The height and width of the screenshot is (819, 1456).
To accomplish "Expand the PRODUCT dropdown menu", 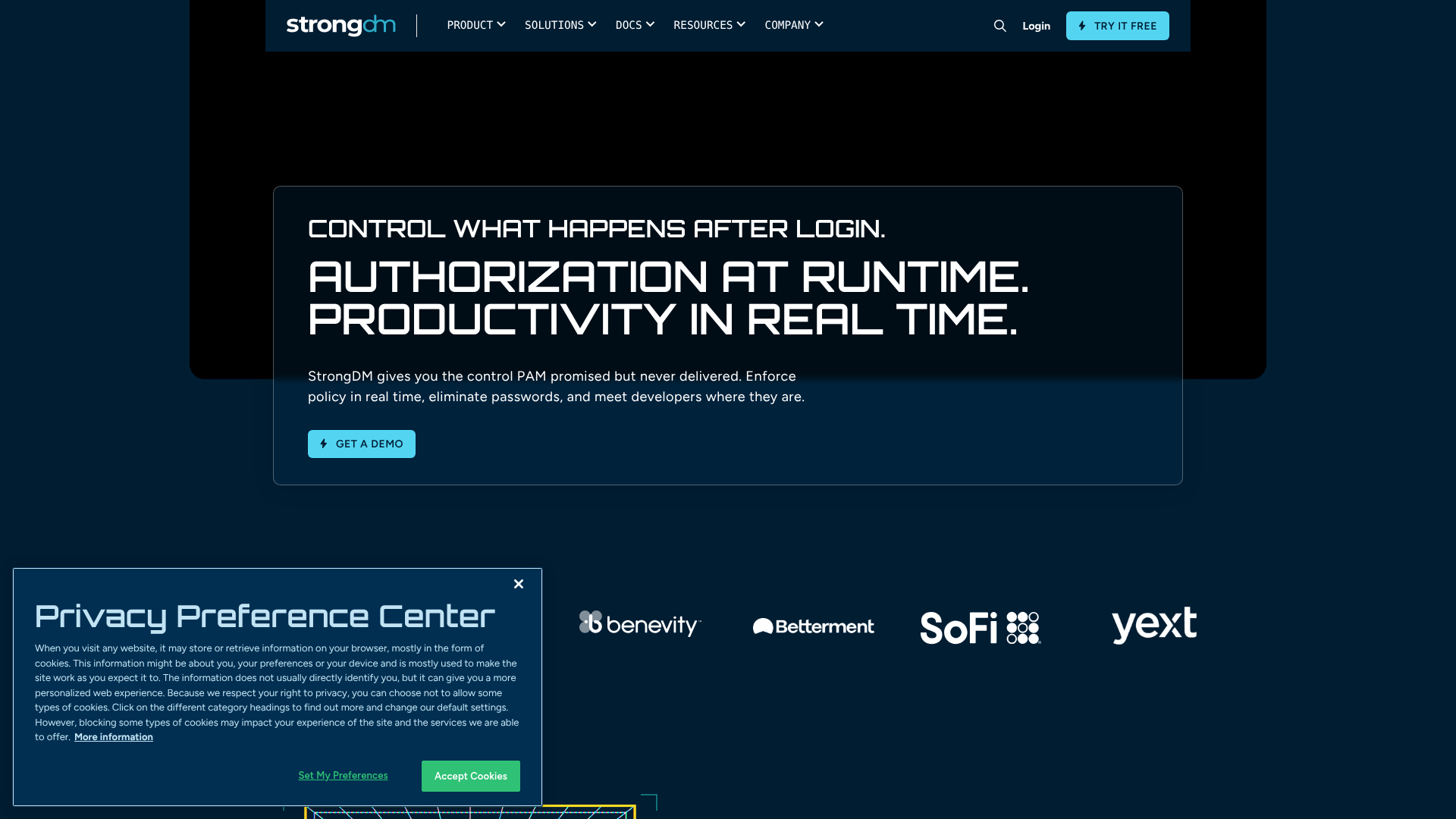I will coord(475,25).
